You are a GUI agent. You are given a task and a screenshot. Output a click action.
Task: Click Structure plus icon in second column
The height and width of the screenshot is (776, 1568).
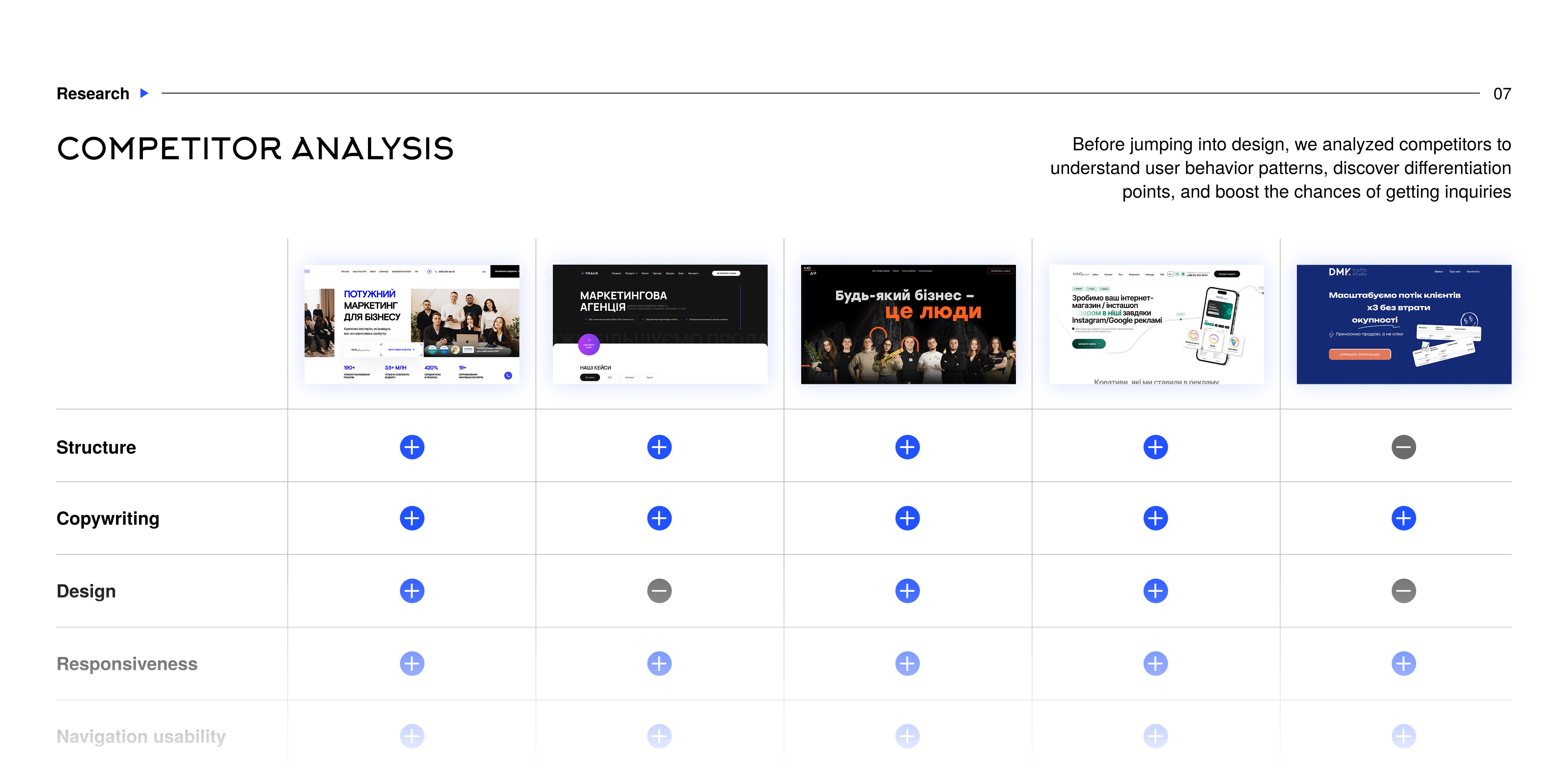tap(659, 447)
